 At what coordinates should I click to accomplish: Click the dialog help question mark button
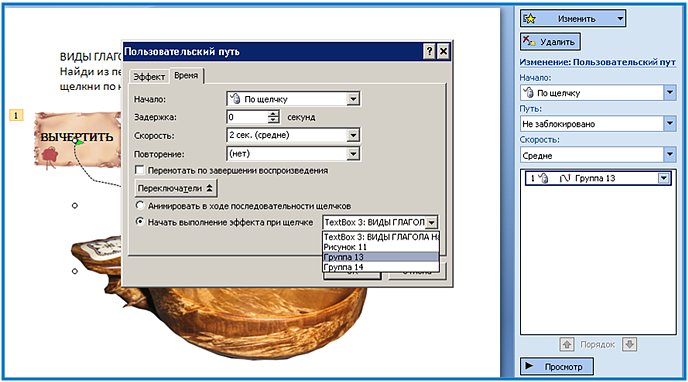[430, 51]
